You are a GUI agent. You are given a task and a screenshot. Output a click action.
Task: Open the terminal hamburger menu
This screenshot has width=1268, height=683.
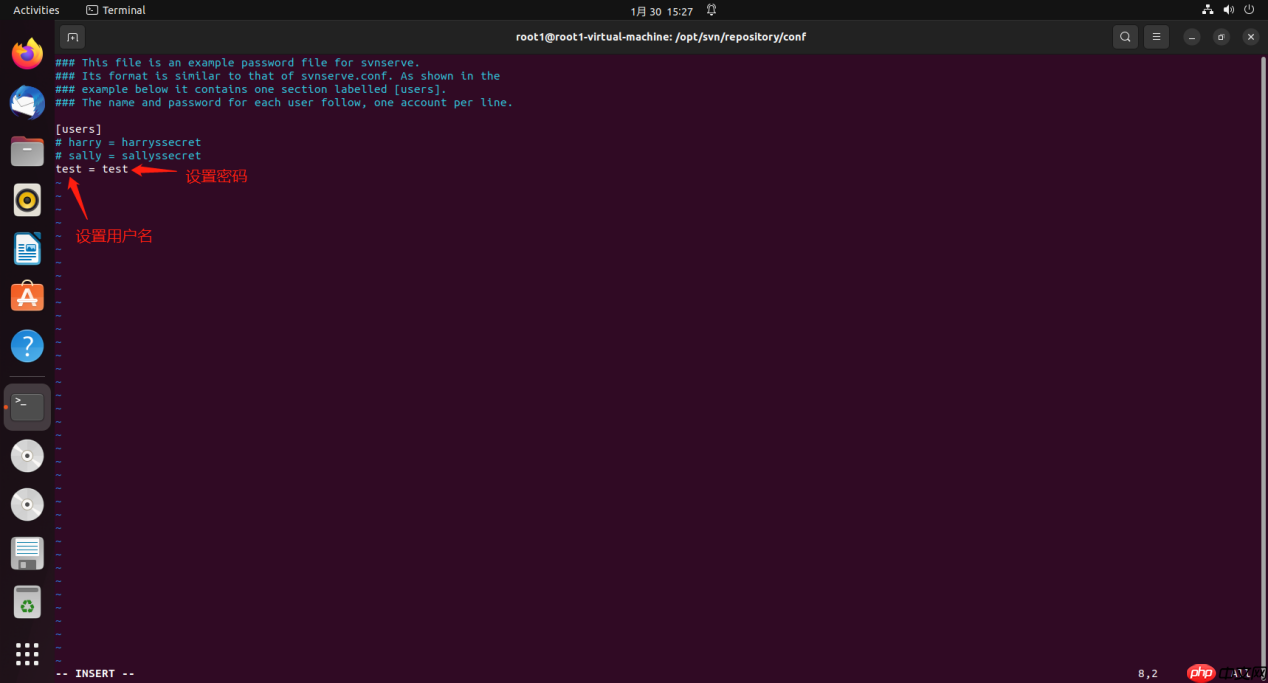[x=1156, y=36]
